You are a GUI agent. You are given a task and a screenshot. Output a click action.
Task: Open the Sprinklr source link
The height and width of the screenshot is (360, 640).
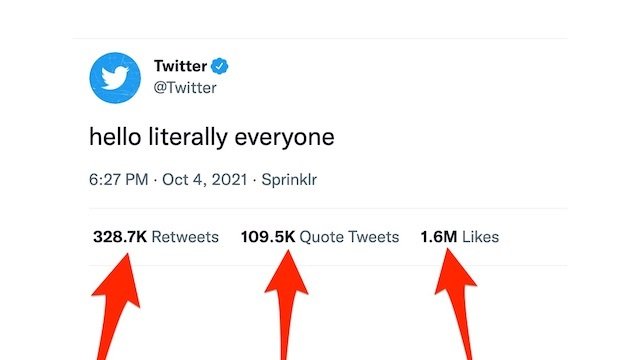tap(289, 180)
